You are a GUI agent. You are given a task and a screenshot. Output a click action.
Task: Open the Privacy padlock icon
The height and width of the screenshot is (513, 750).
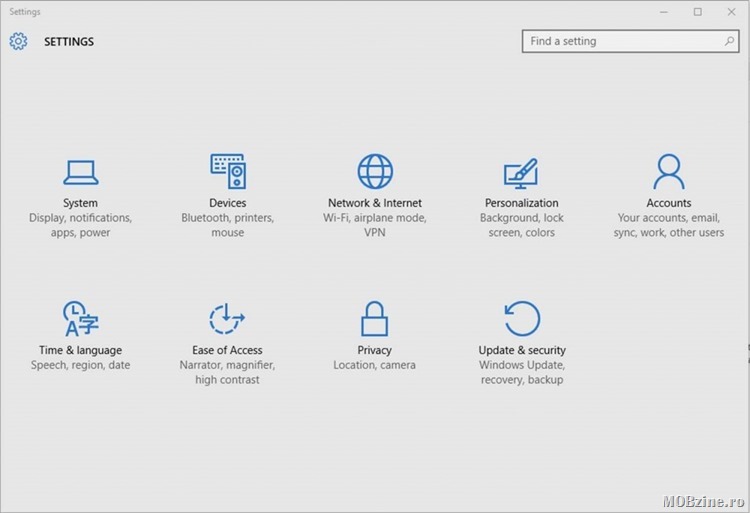click(x=375, y=318)
